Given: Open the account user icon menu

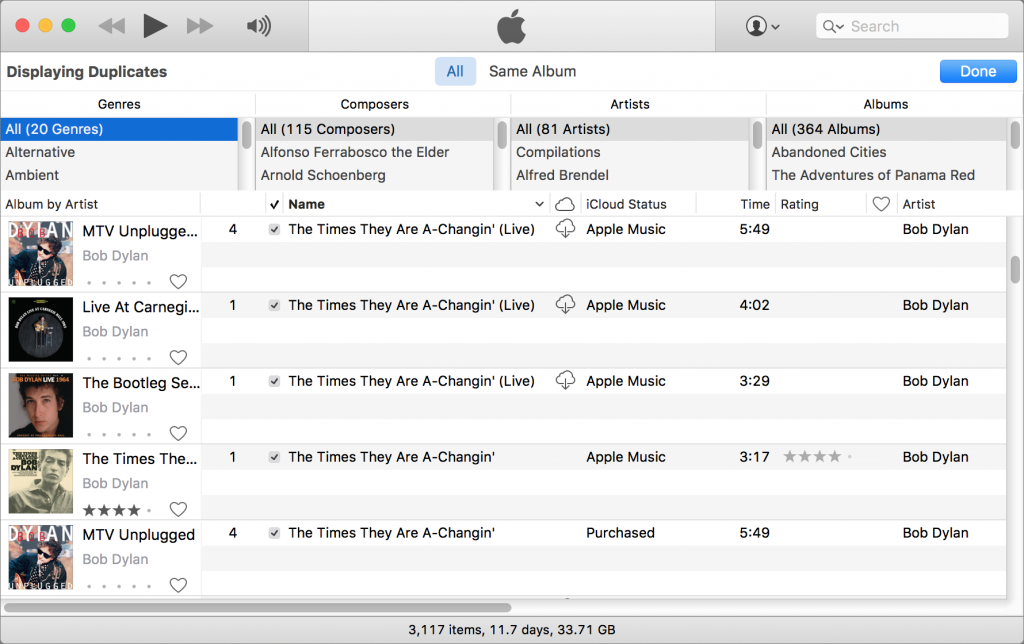Looking at the screenshot, I should [x=762, y=26].
